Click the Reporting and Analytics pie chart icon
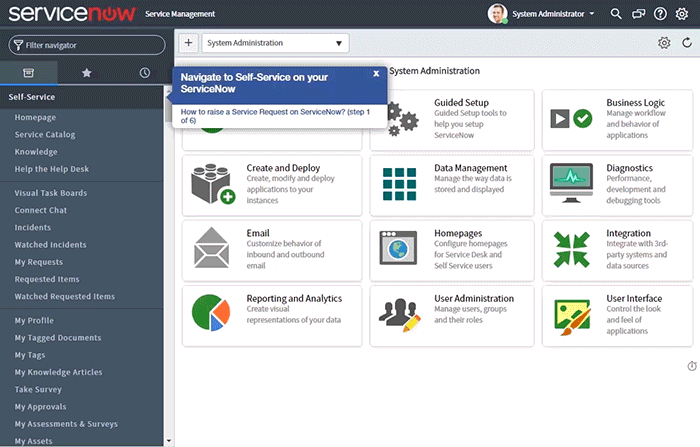 coord(211,313)
